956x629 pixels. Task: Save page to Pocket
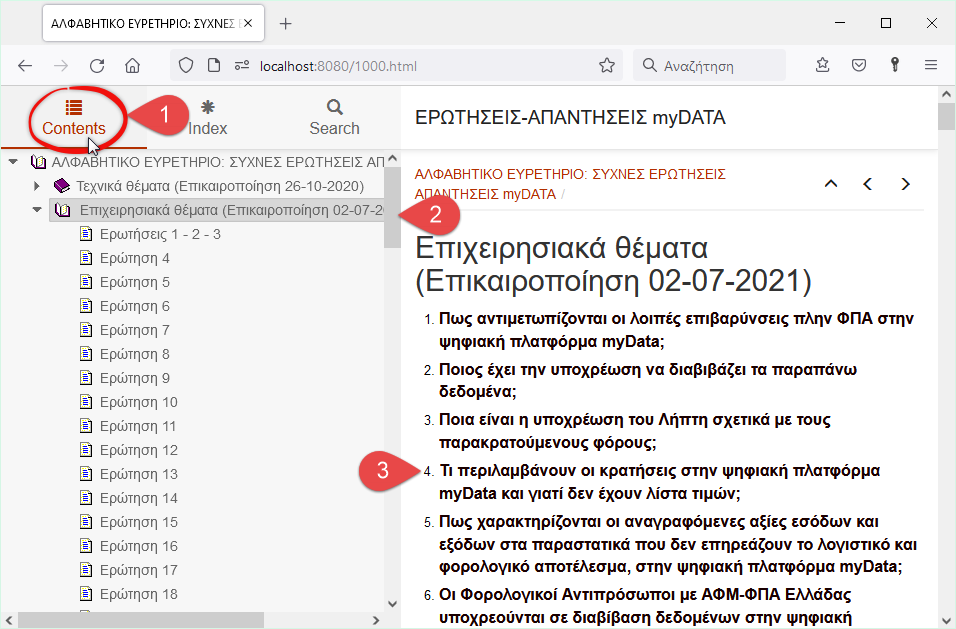(859, 65)
